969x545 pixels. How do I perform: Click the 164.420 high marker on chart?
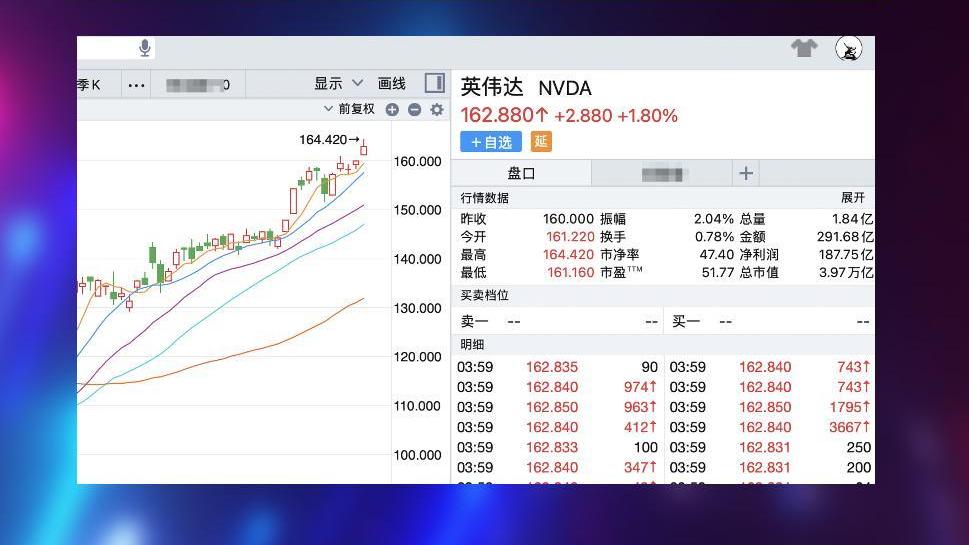(329, 140)
